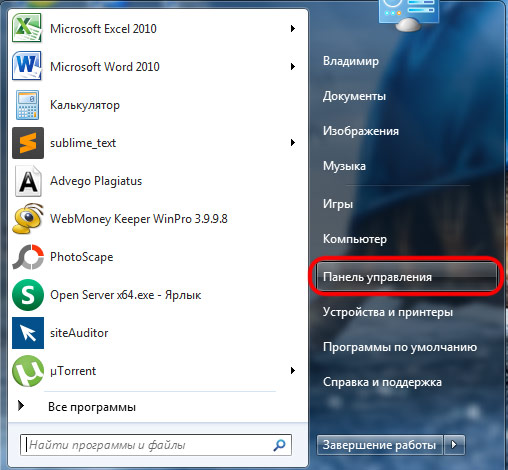Focus the Найти программы и файлы field
The width and height of the screenshot is (508, 470).
(x=156, y=445)
